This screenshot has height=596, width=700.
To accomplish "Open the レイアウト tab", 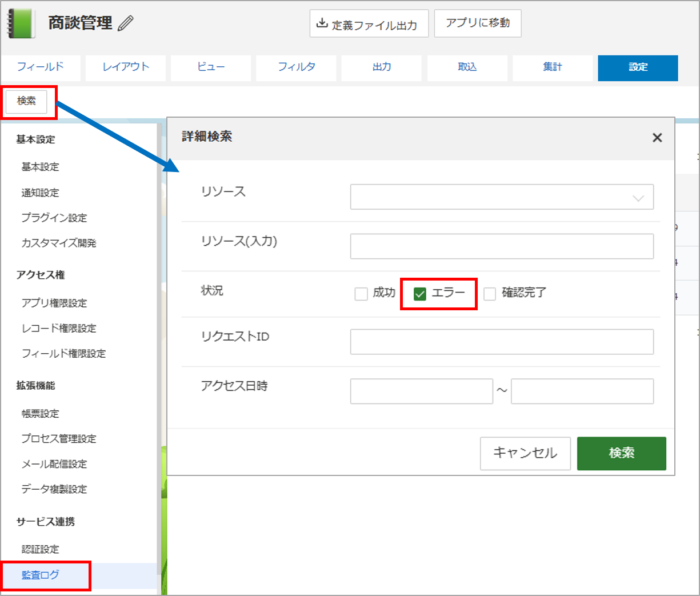I will (125, 67).
